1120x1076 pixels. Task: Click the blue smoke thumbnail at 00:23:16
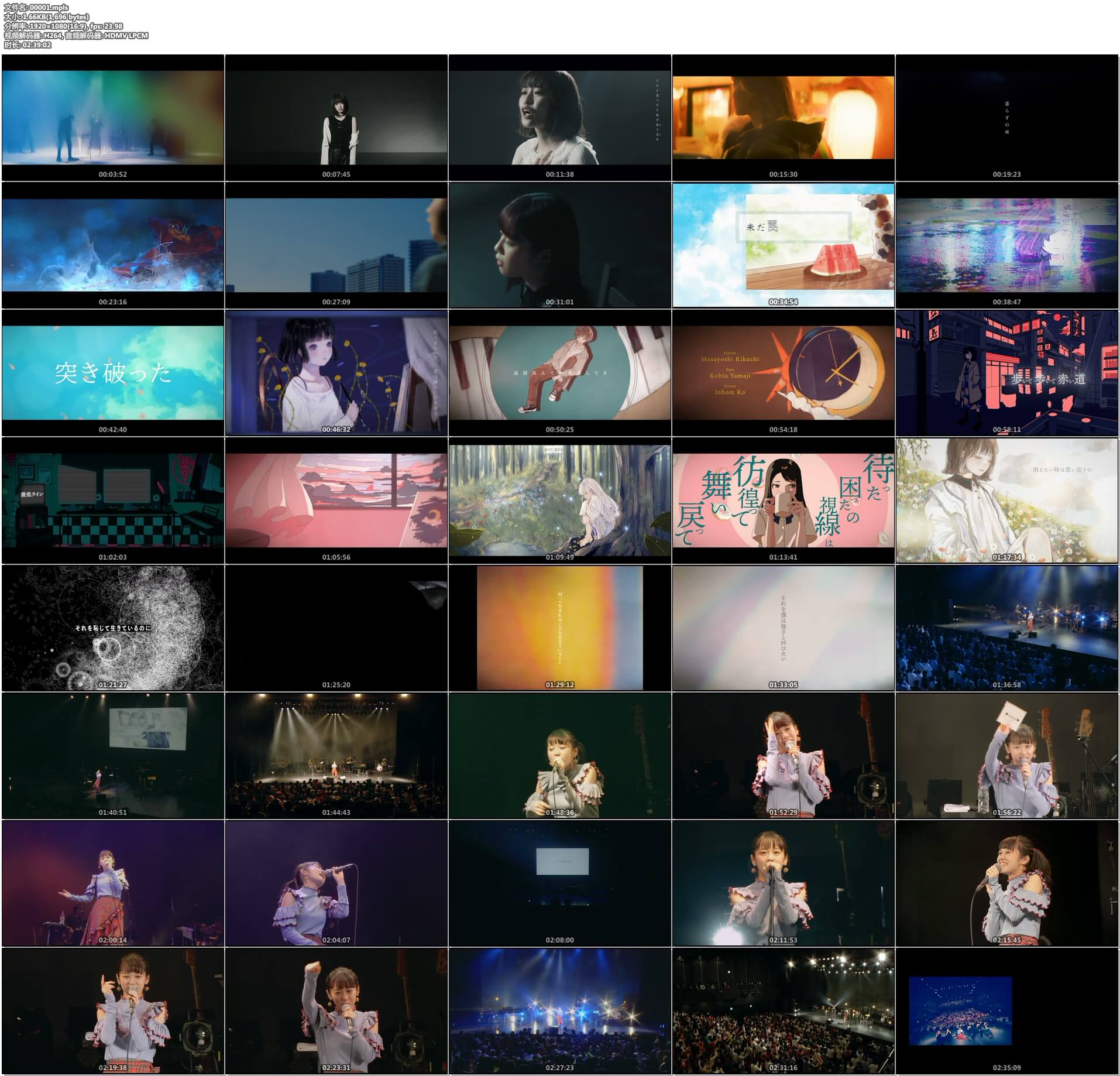113,245
